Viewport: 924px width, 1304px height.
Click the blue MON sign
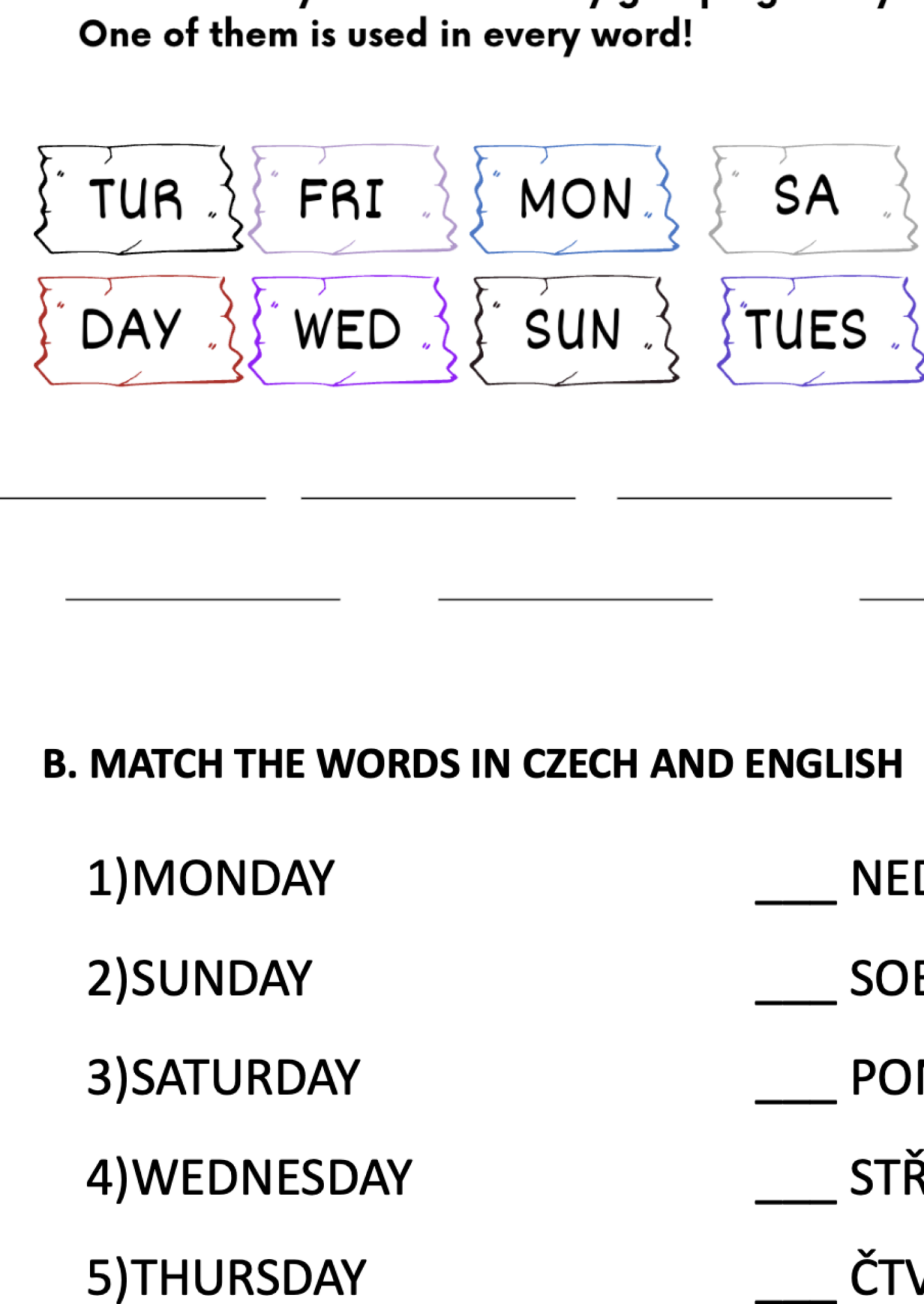574,199
